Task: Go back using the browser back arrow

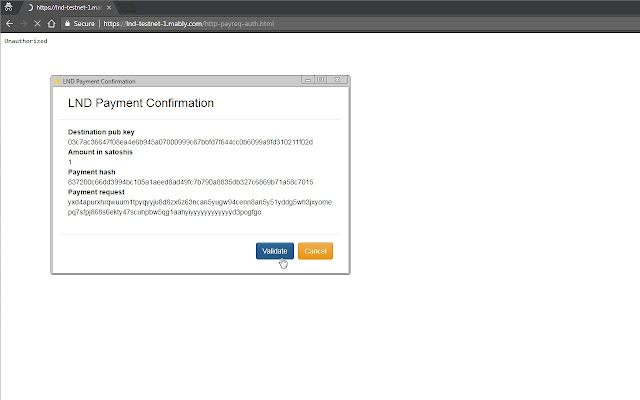Action: 9,24
